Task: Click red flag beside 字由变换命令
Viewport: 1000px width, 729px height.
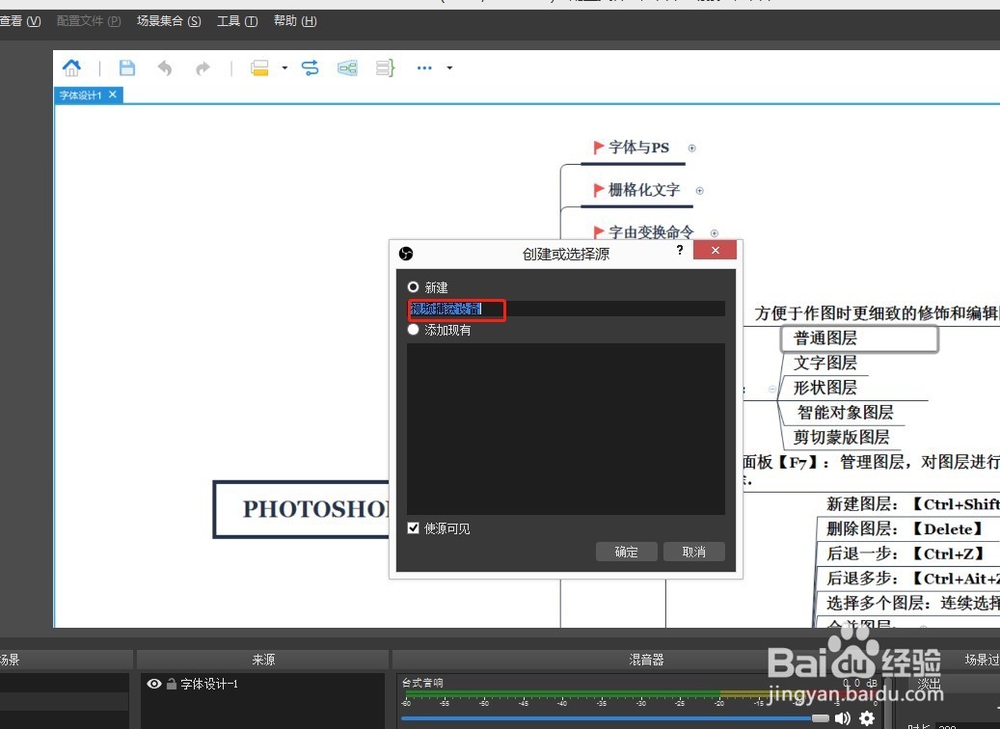Action: (598, 232)
